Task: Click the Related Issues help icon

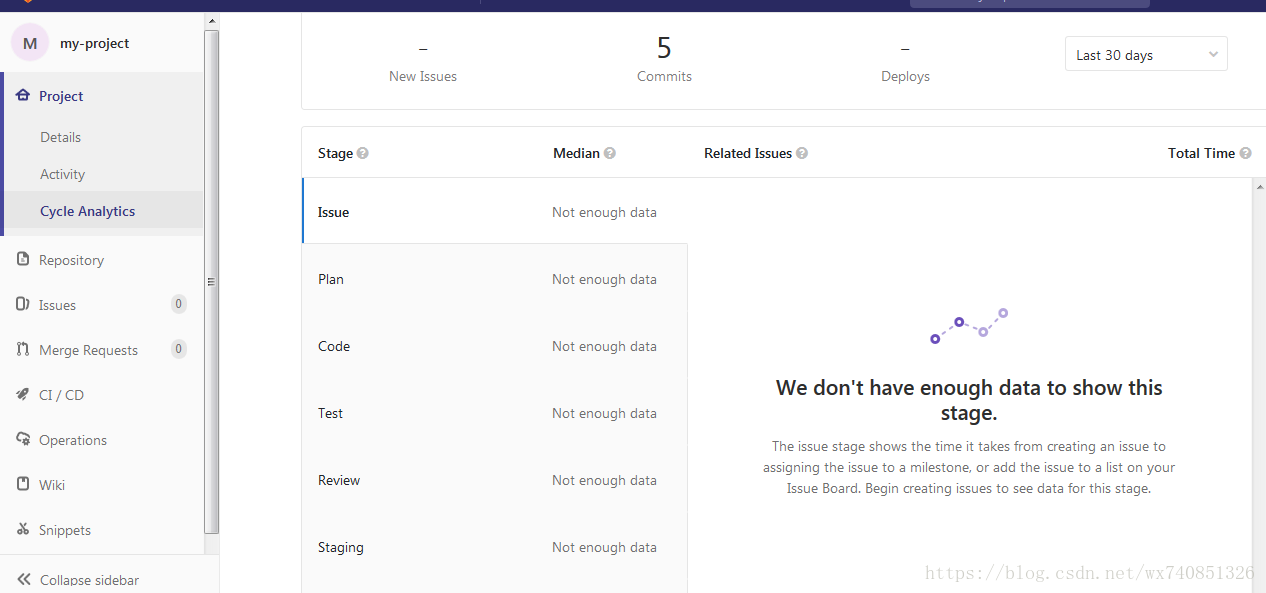Action: 802,153
